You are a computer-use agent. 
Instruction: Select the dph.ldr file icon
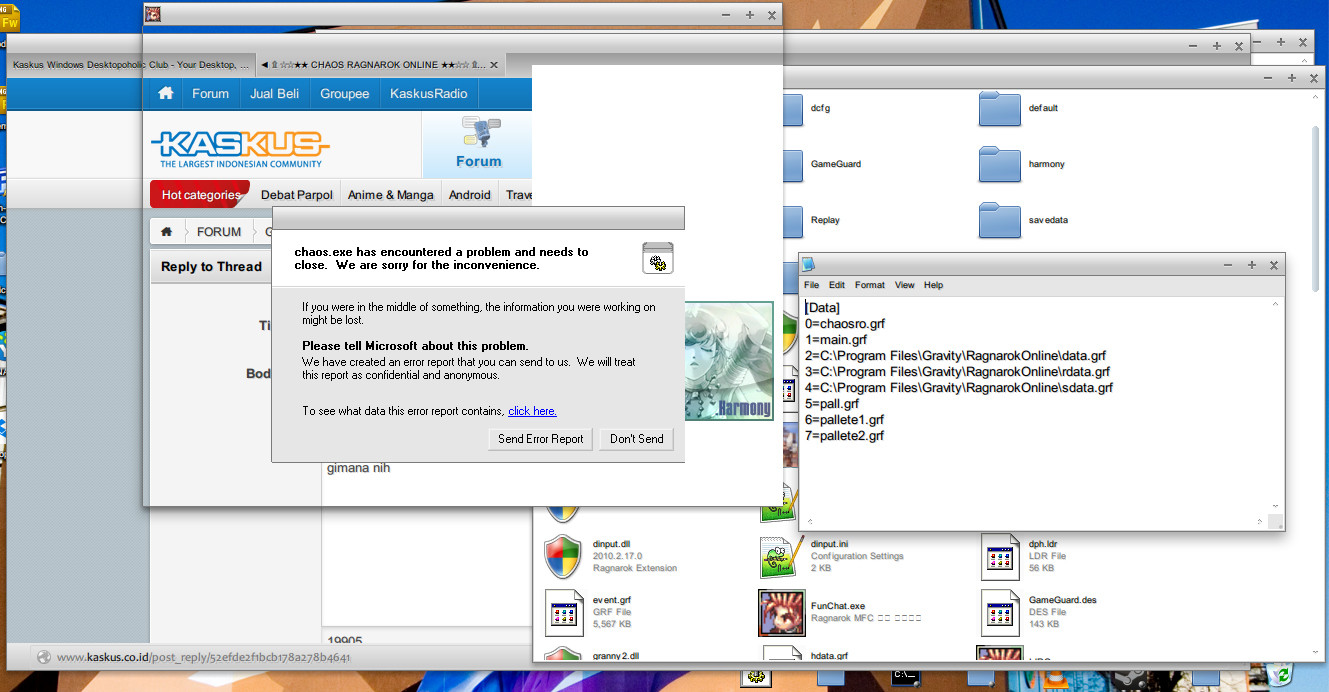pos(1000,557)
